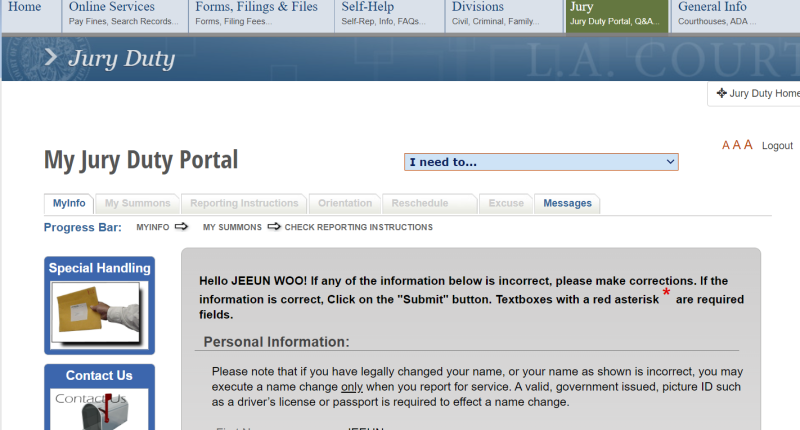Click MYINFO step in progress bar

point(153,227)
